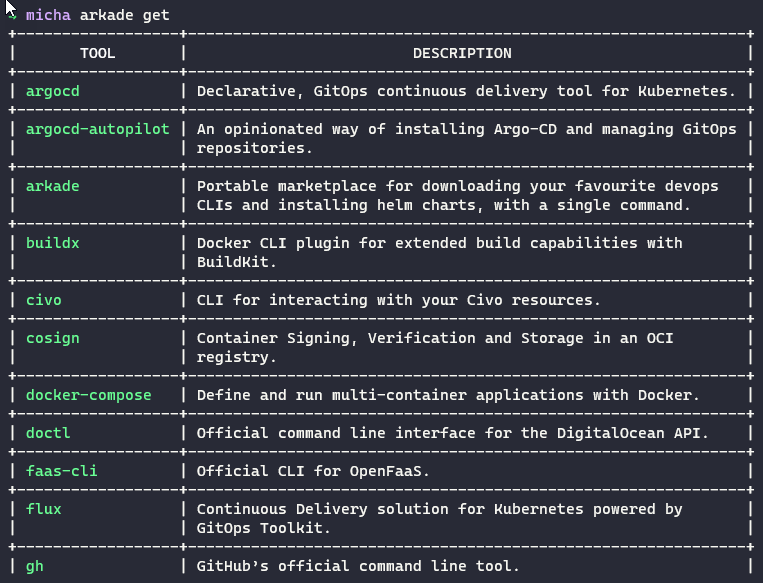The height and width of the screenshot is (583, 763).
Task: Select the doctl tool entry
Action: coord(47,433)
